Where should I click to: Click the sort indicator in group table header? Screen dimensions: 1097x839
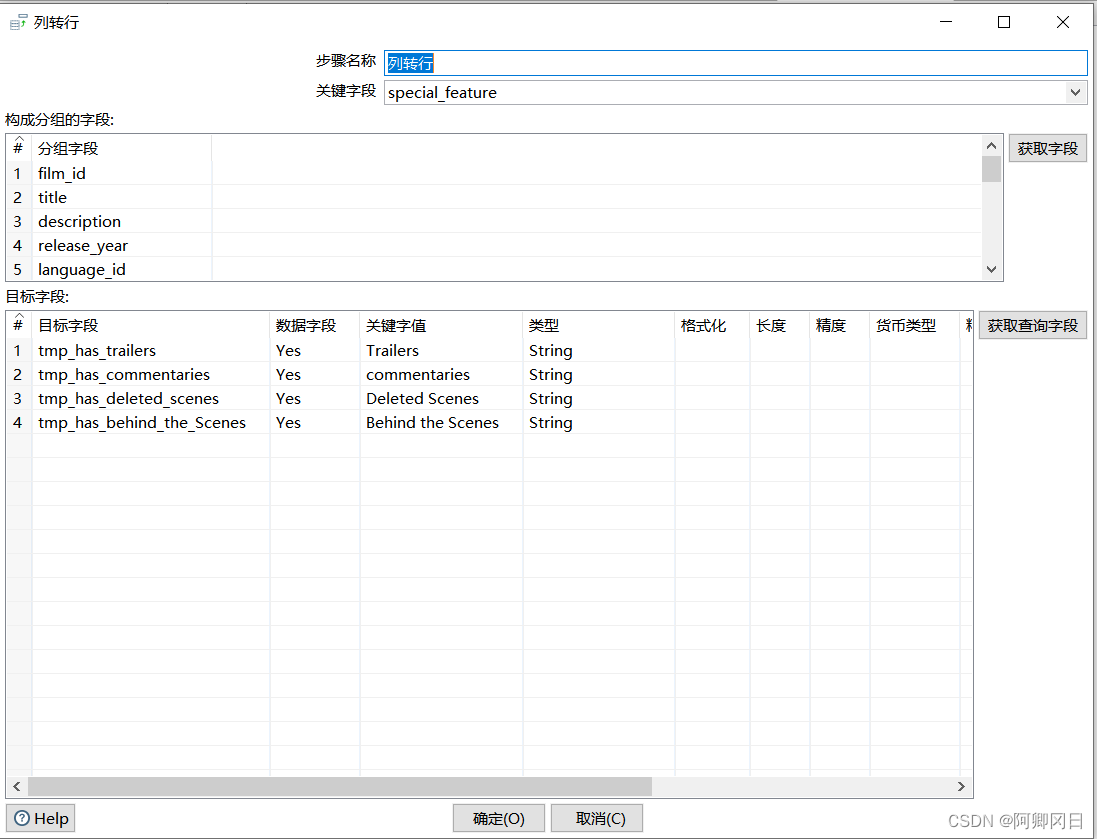pyautogui.click(x=18, y=142)
